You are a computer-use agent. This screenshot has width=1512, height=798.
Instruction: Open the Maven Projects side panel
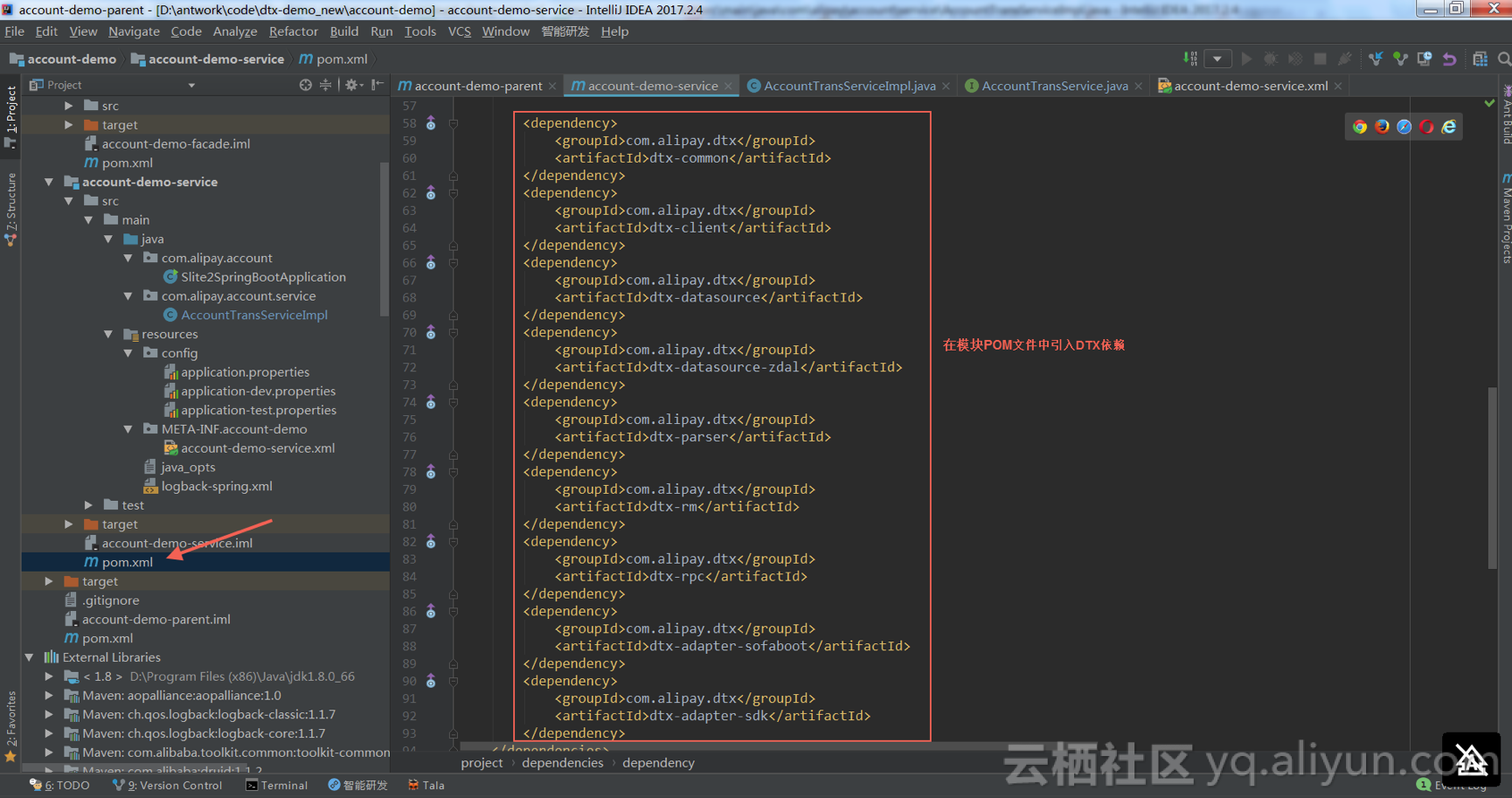[1506, 219]
